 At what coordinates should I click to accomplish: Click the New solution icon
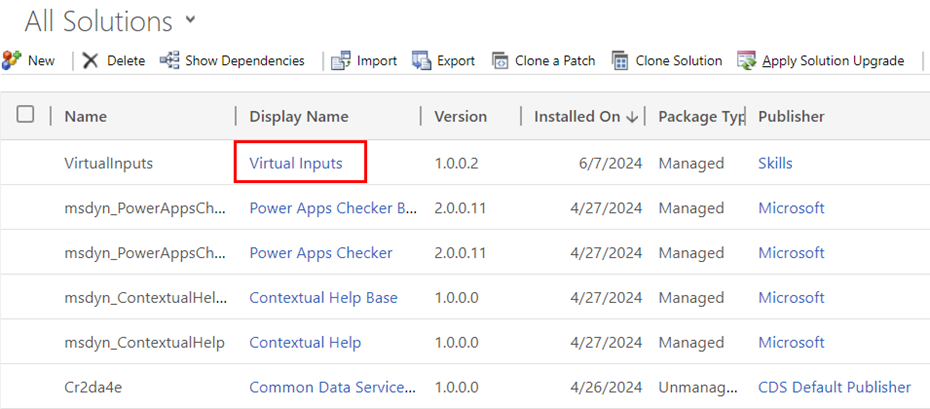(x=12, y=61)
